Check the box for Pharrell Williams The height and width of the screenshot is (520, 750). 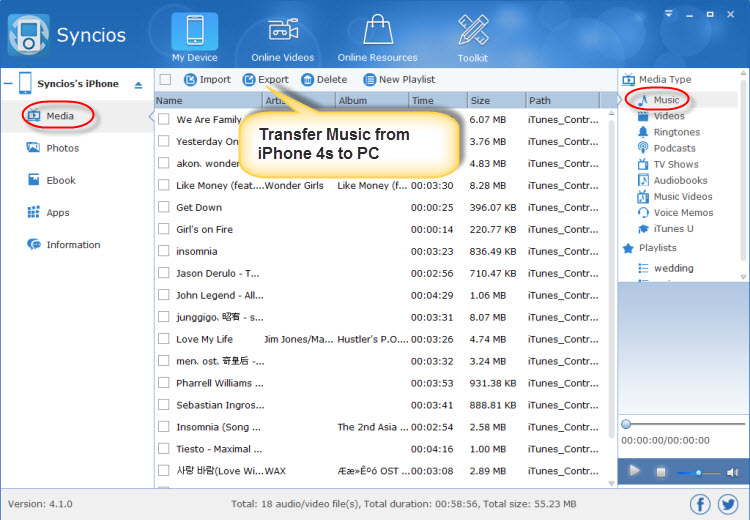point(164,383)
